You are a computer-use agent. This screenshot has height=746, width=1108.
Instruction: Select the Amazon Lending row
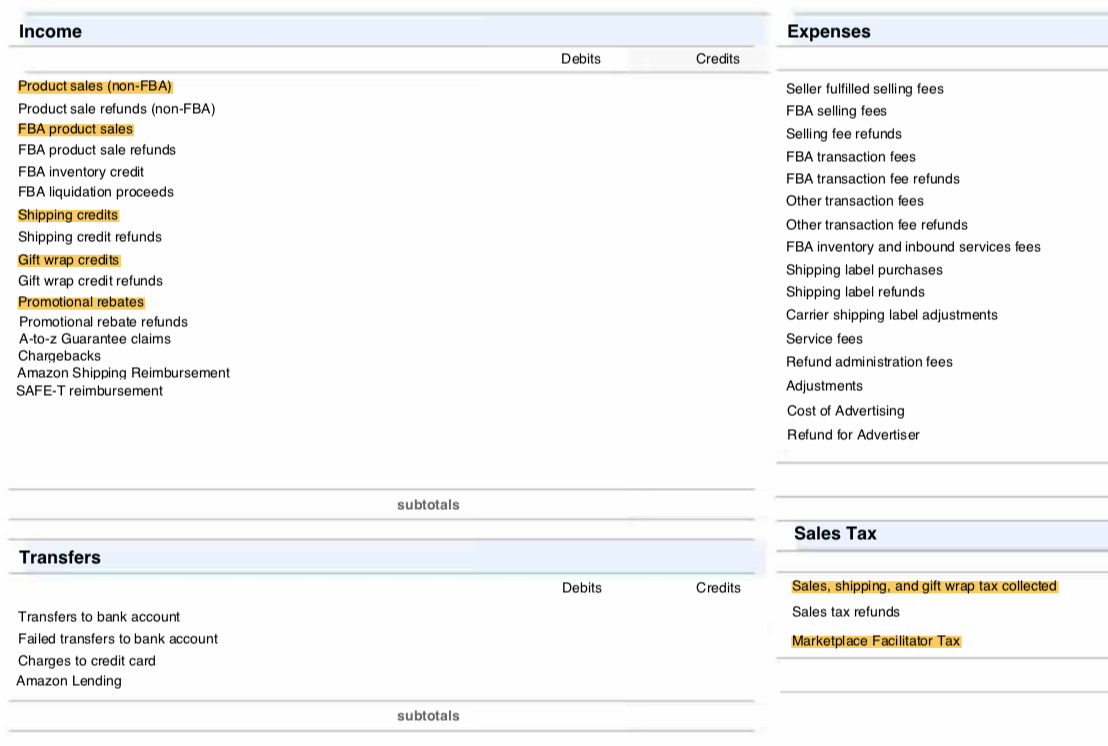(x=69, y=681)
